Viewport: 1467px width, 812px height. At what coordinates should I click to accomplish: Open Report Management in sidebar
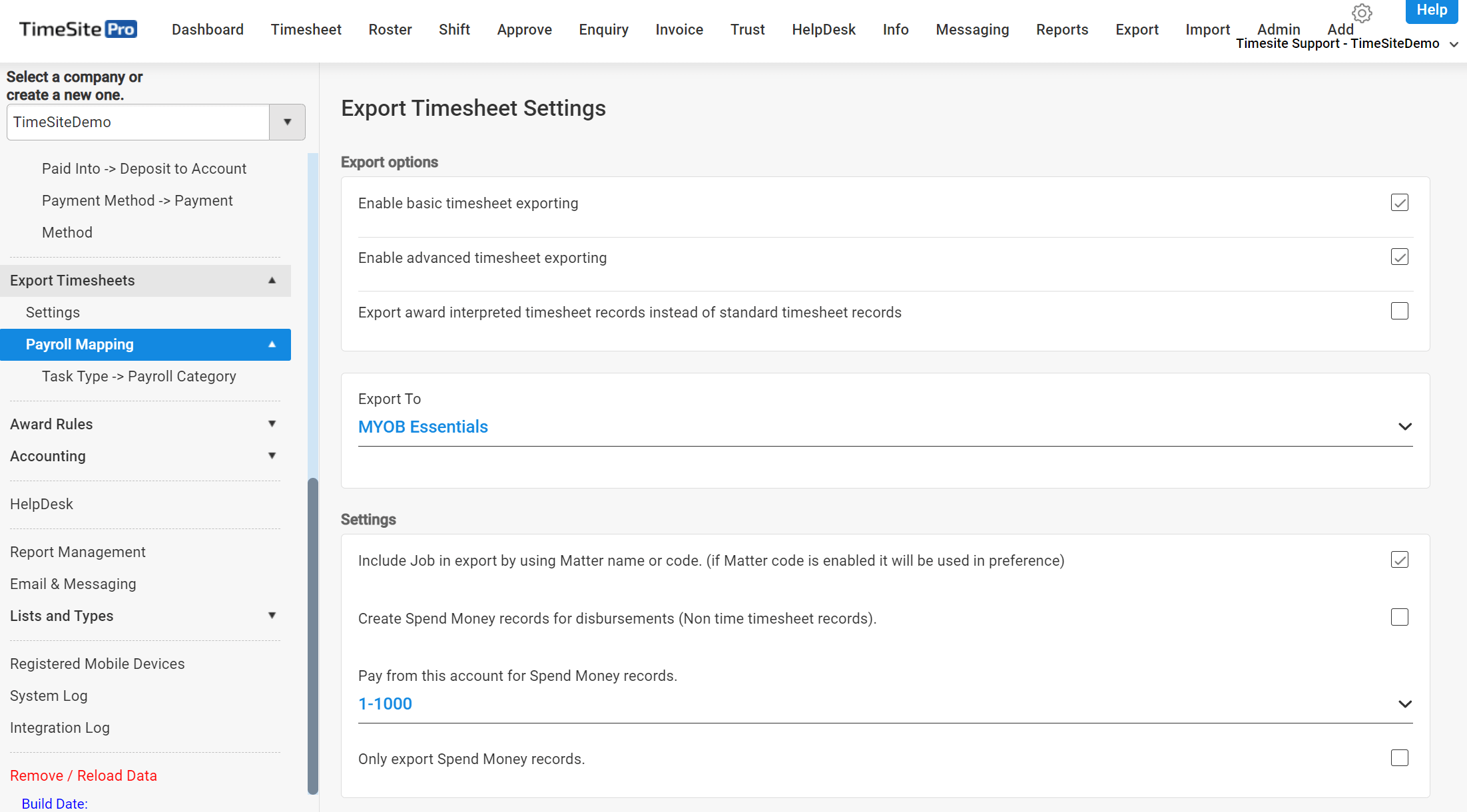point(78,552)
